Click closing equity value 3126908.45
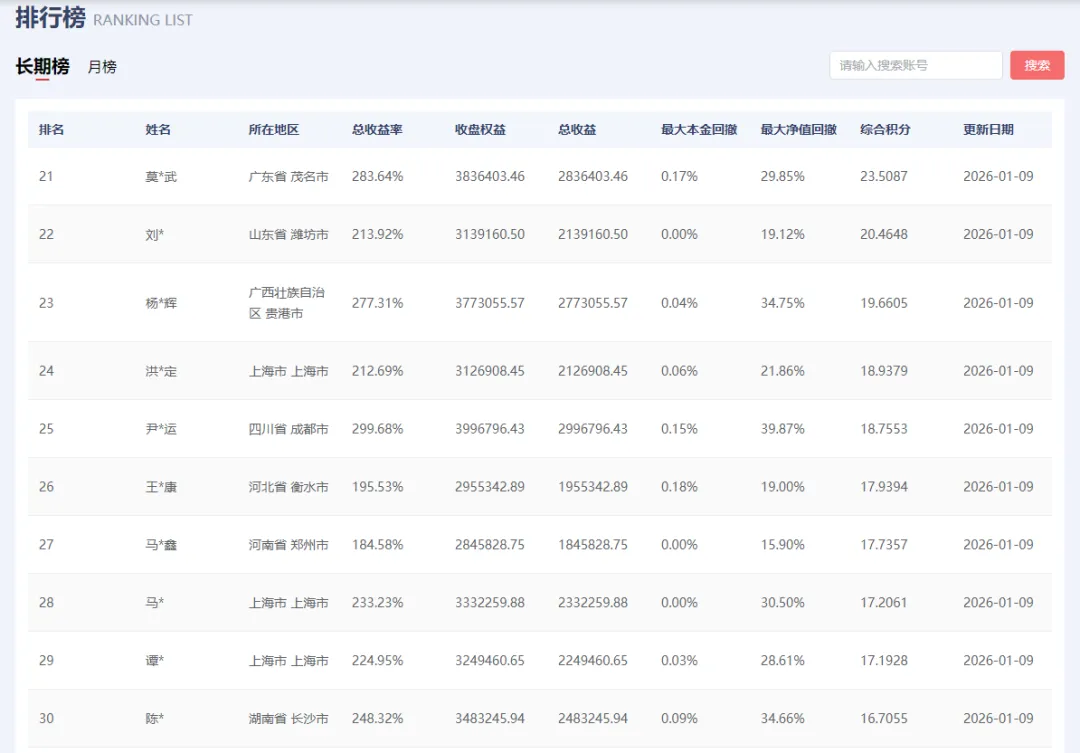 click(x=490, y=371)
